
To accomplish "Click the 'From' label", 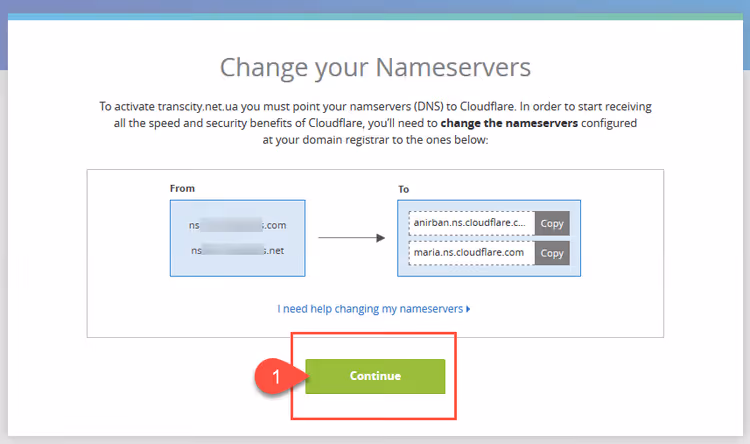I will click(182, 189).
